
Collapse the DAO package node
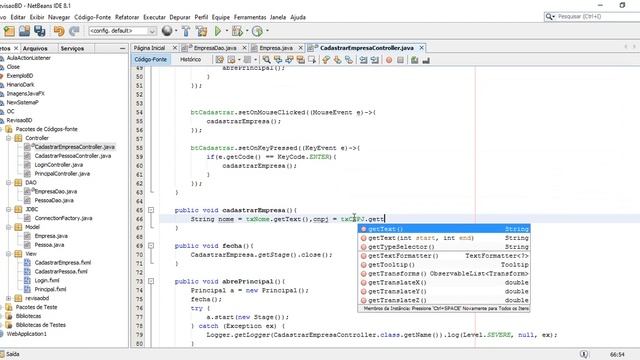[9, 182]
